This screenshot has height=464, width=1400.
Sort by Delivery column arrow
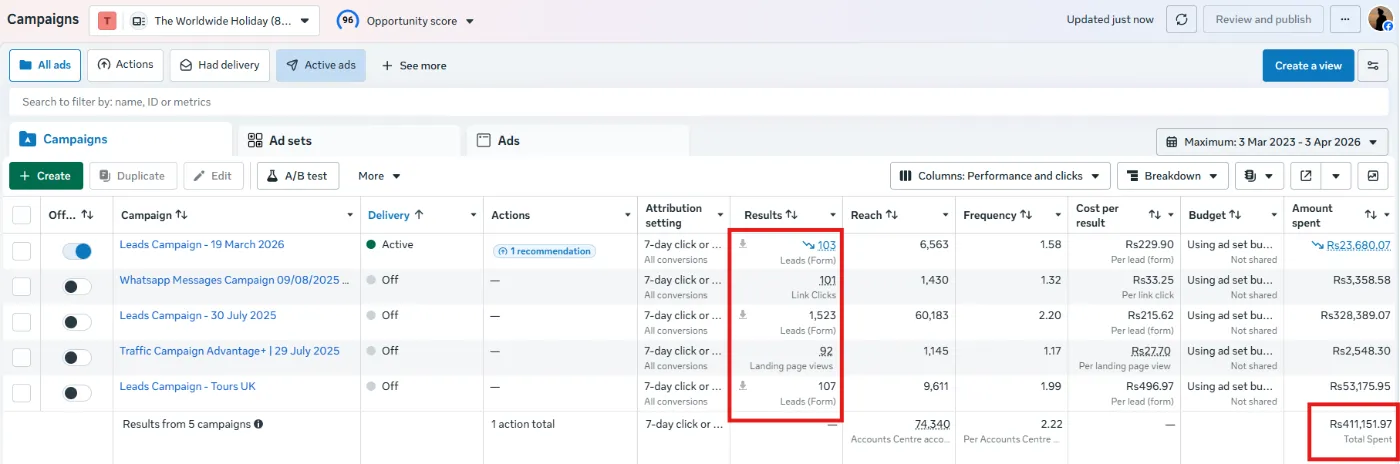pos(419,215)
